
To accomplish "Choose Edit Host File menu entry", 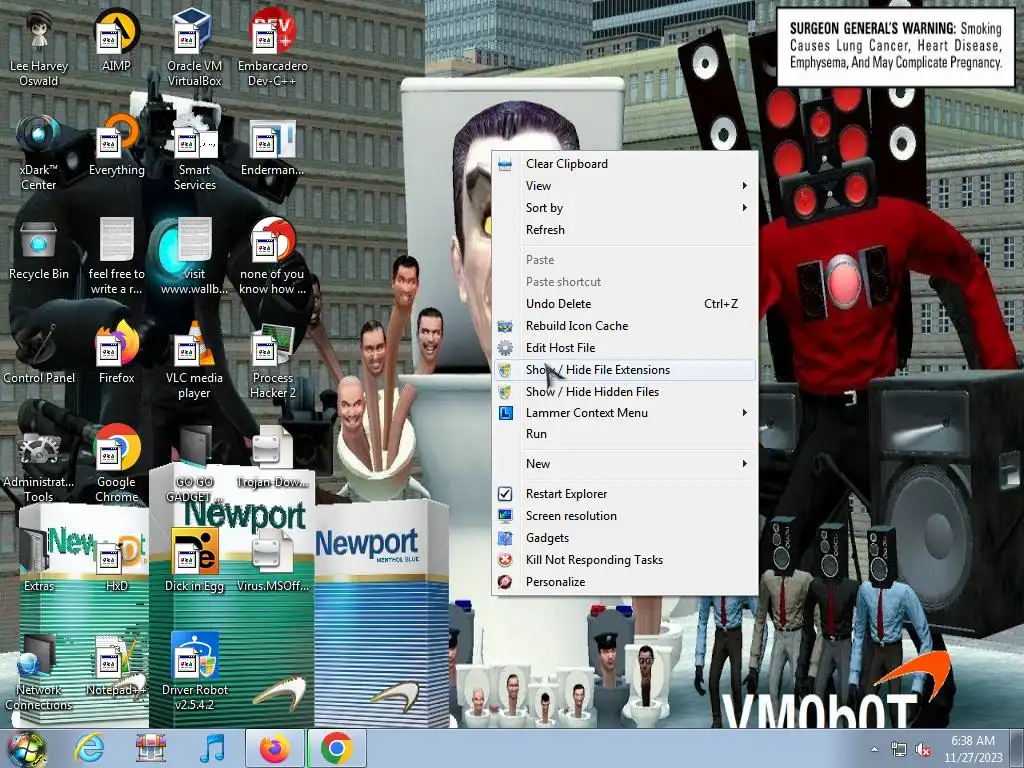I will pos(625,348).
